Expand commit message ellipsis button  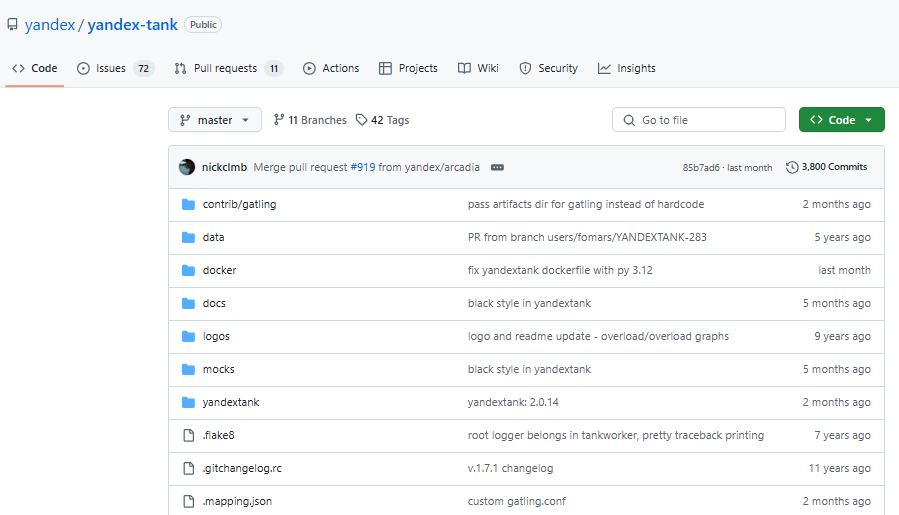[x=497, y=167]
